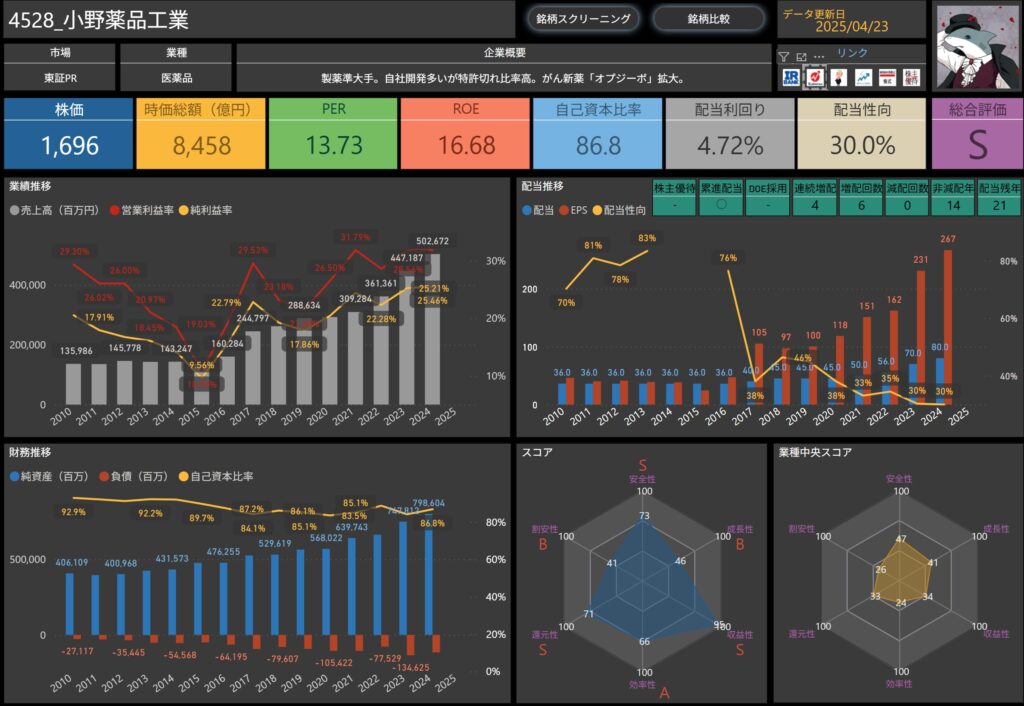Click the -134,625 liabilities label
The image size is (1024, 706).
point(411,667)
